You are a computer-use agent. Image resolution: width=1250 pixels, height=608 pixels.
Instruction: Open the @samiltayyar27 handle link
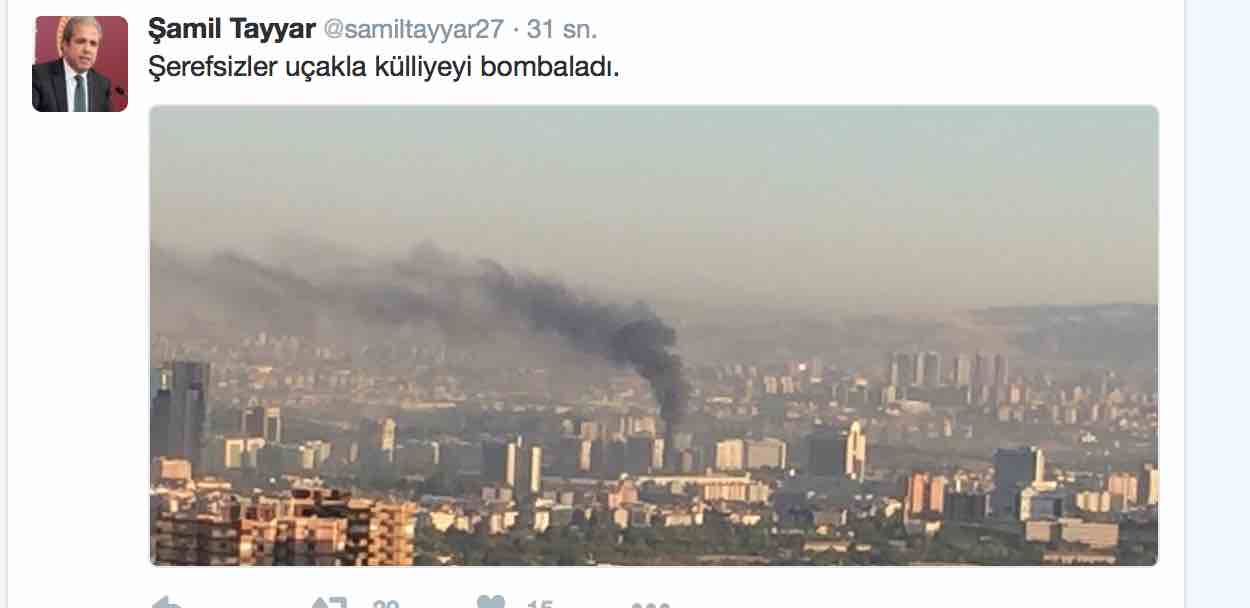[x=411, y=29]
